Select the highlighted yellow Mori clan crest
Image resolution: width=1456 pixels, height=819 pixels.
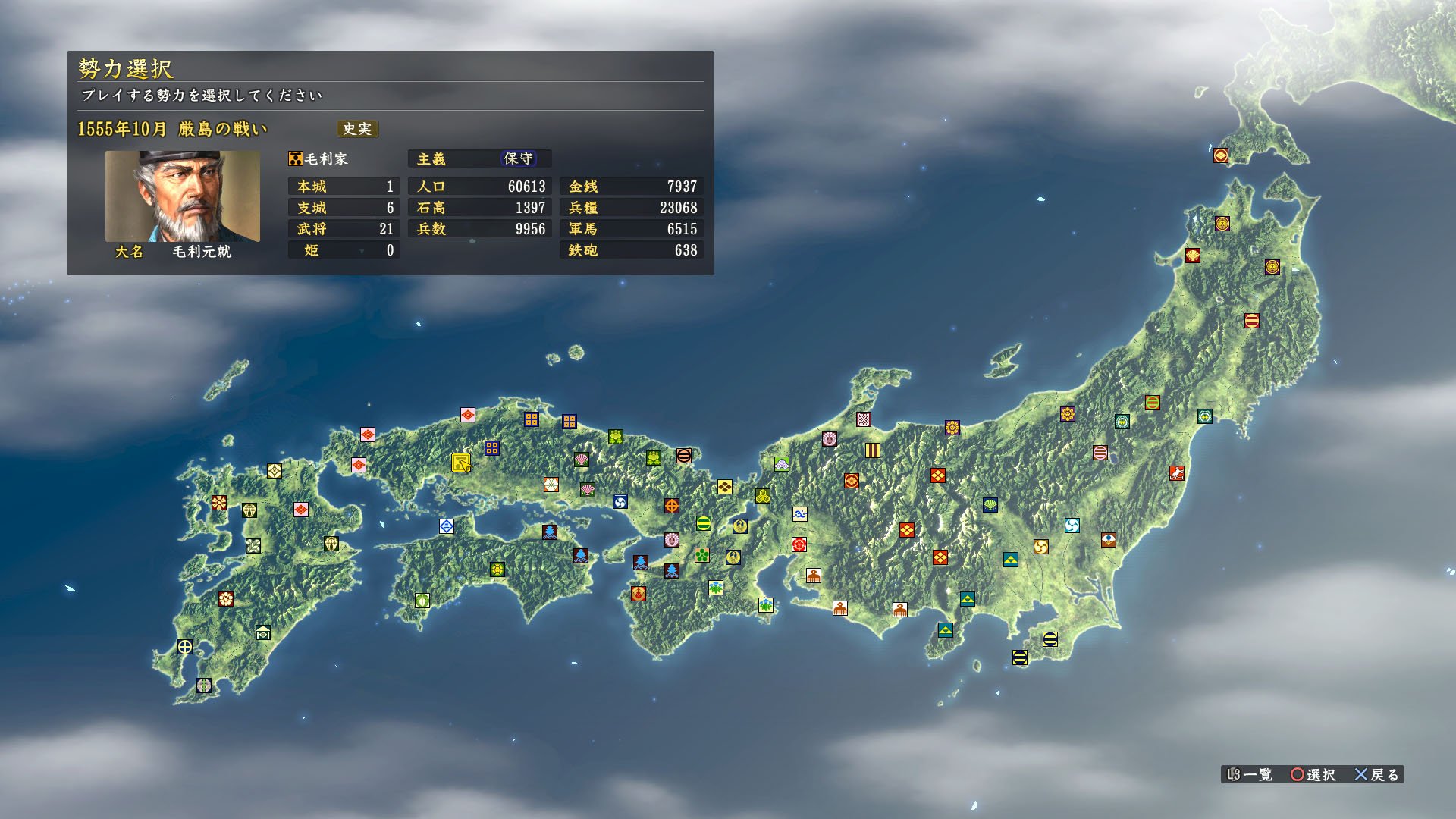click(460, 462)
